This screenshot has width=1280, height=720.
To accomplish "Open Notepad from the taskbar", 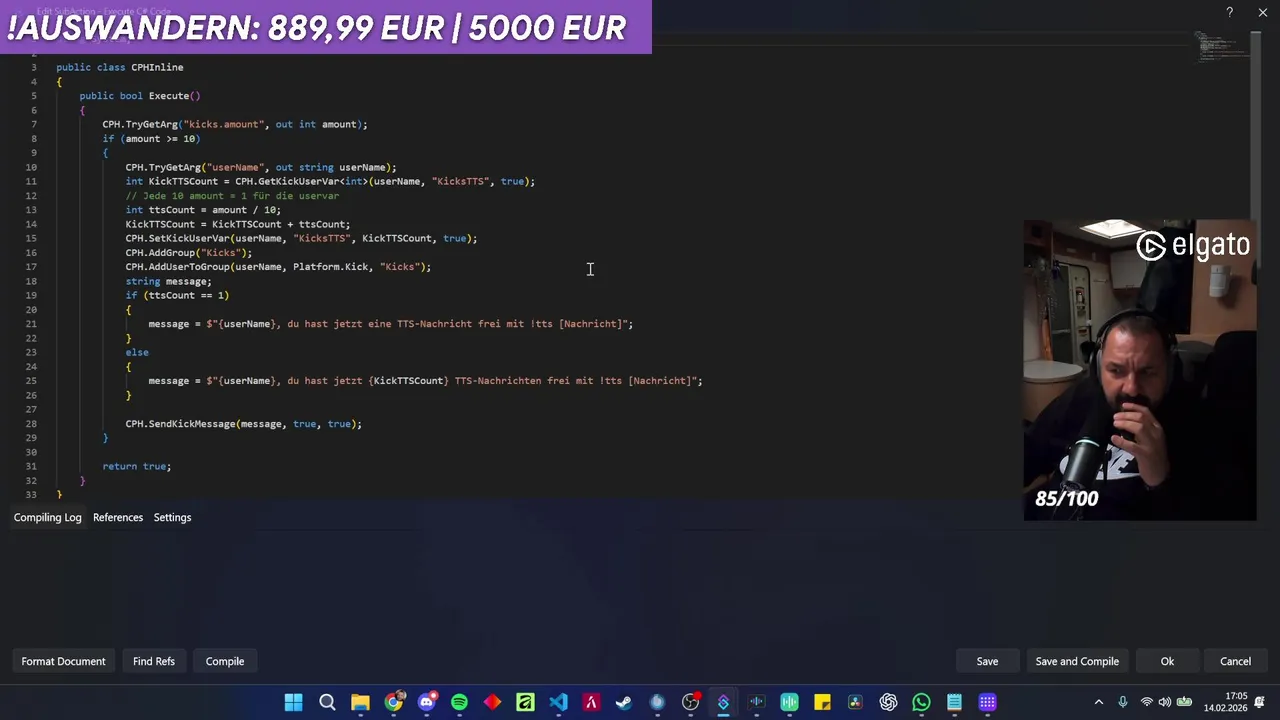I will [x=954, y=702].
